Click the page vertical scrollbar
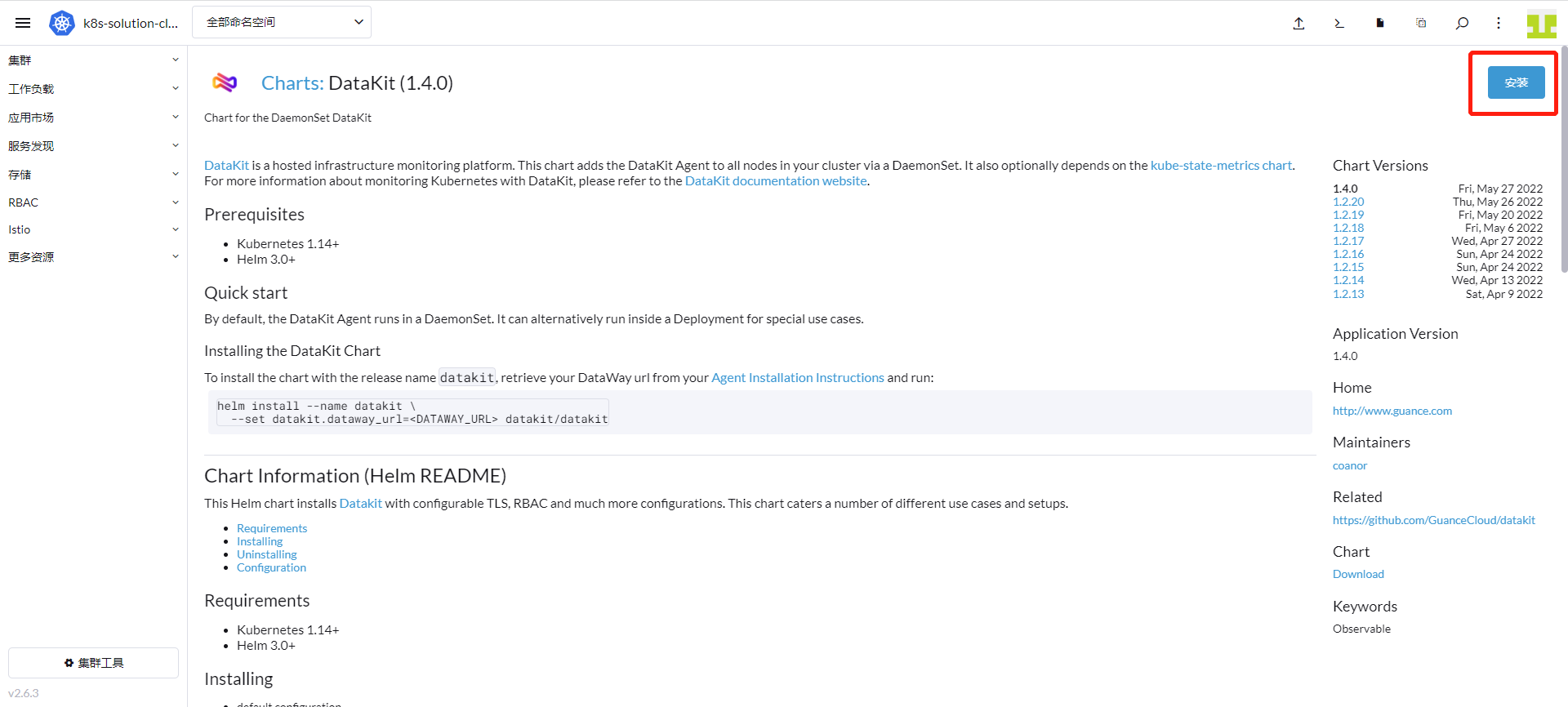Image resolution: width=1568 pixels, height=707 pixels. [1564, 159]
